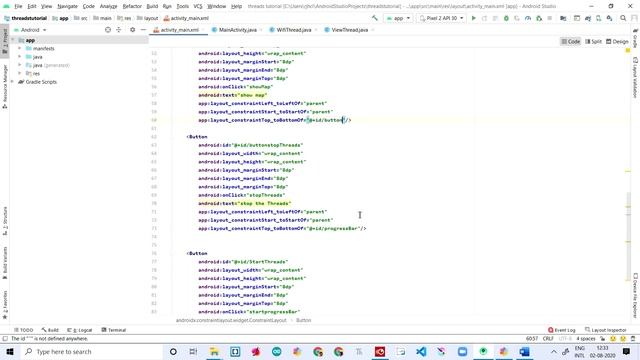
Task: Open the Device File Explorer side tab
Action: coord(635,296)
